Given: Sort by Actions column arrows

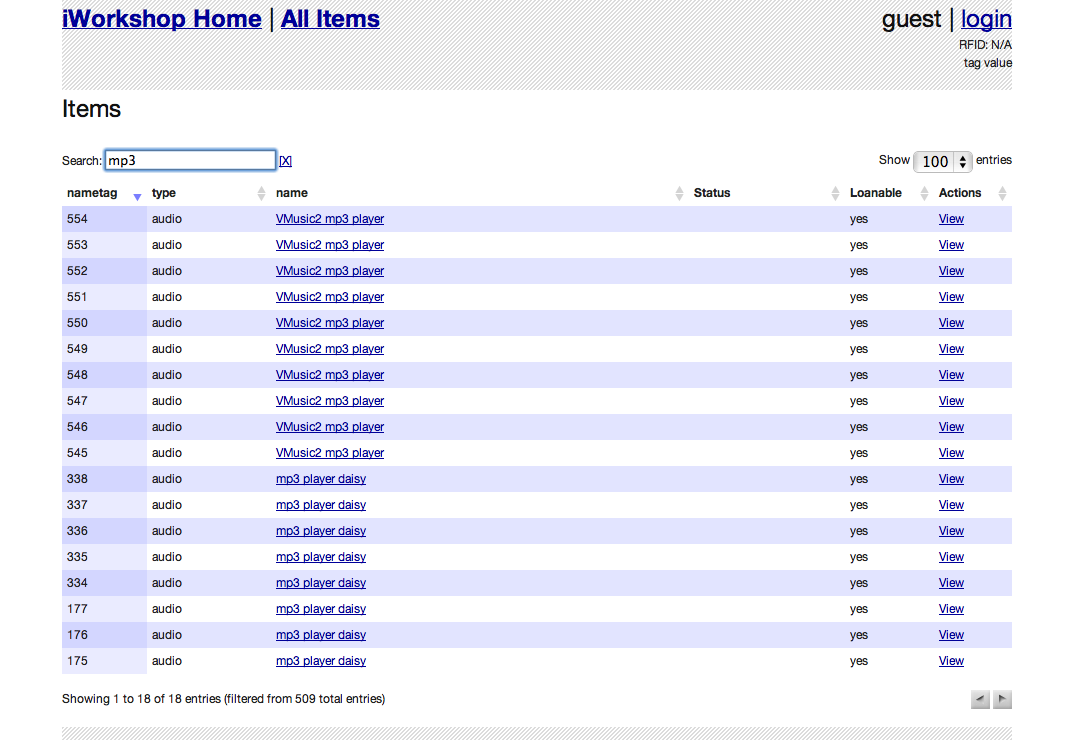Looking at the screenshot, I should 1002,193.
